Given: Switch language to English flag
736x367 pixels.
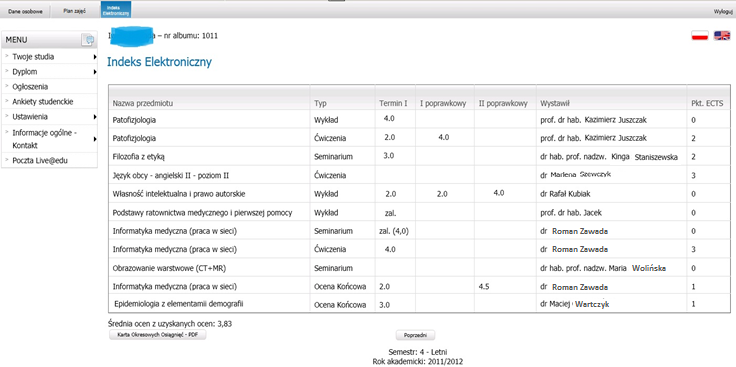Looking at the screenshot, I should 722,36.
